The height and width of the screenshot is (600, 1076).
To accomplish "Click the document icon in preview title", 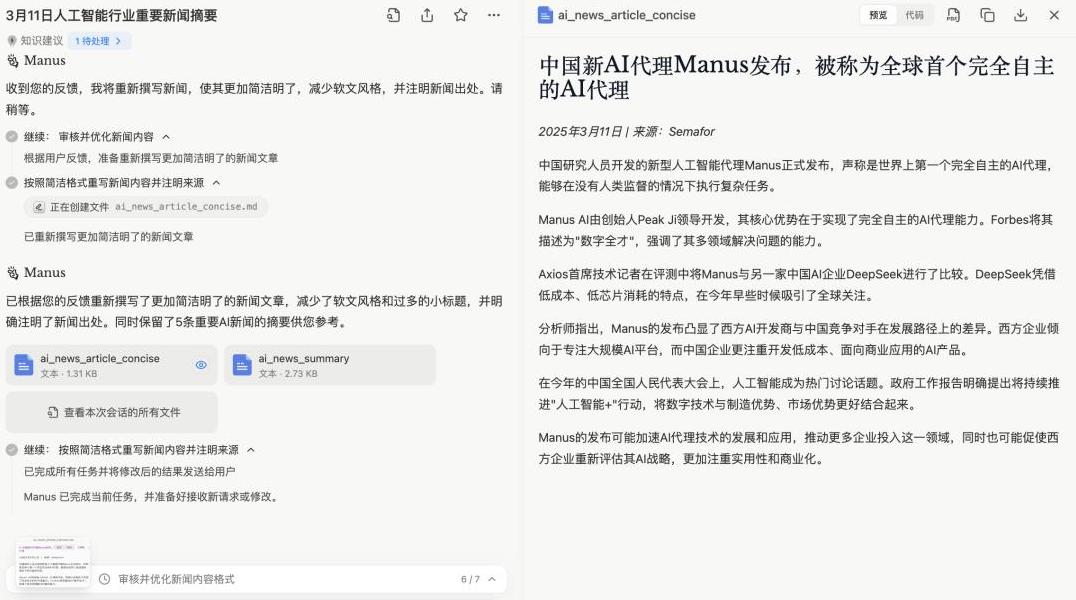I will coord(545,15).
